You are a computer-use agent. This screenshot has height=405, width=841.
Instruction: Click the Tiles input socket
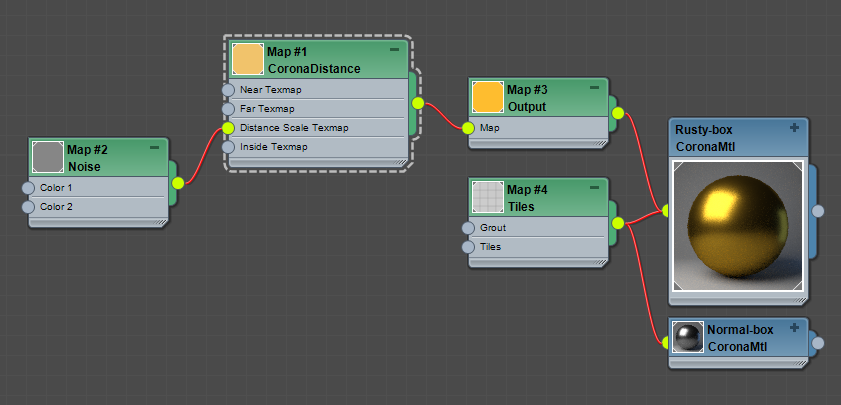click(x=468, y=247)
